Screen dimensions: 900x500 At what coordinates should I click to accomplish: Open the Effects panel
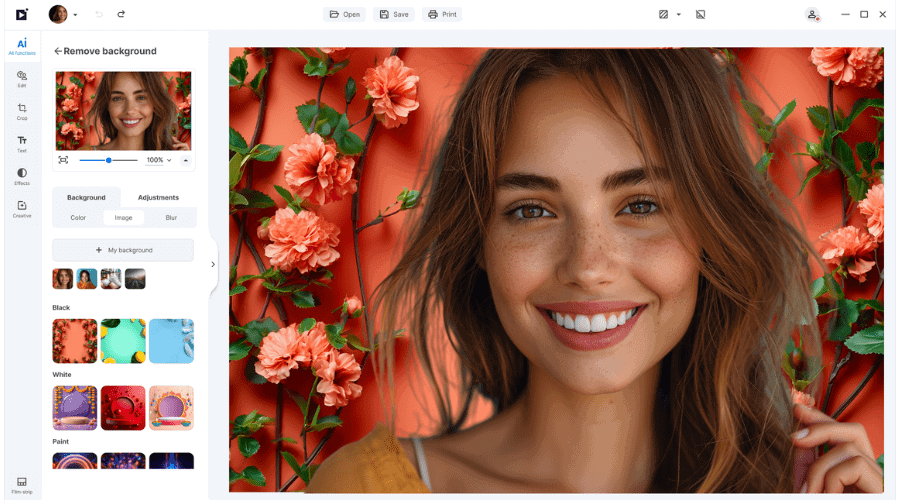point(22,176)
